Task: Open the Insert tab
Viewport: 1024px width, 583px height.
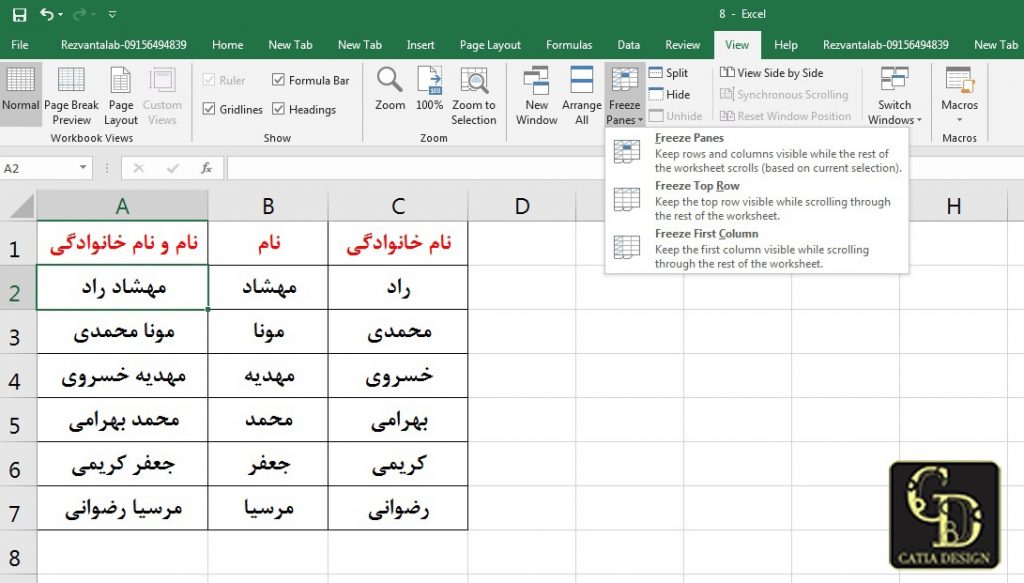Action: click(x=420, y=45)
